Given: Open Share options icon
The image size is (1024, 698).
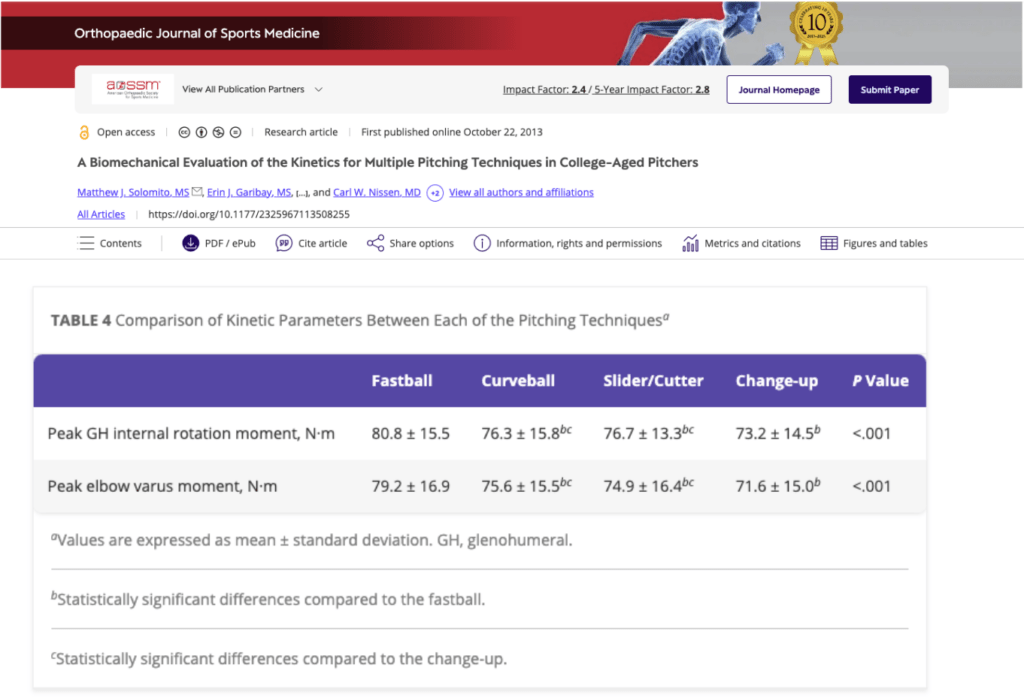Looking at the screenshot, I should (375, 243).
